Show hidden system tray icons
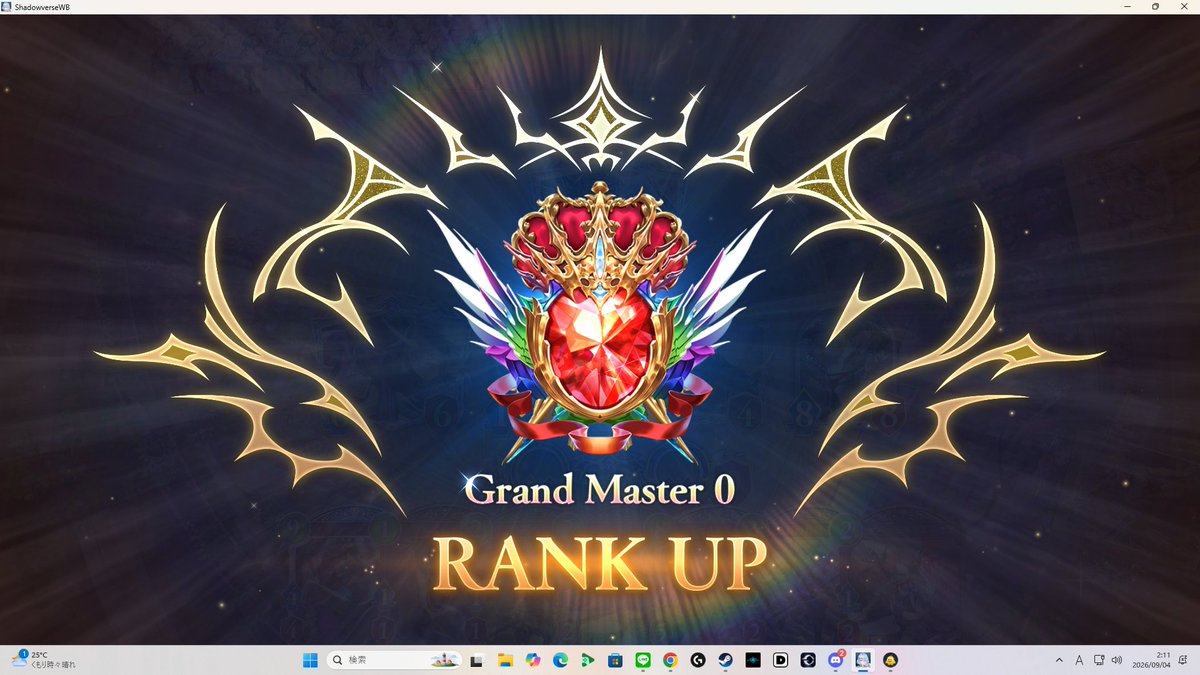This screenshot has height=675, width=1200. [1059, 660]
